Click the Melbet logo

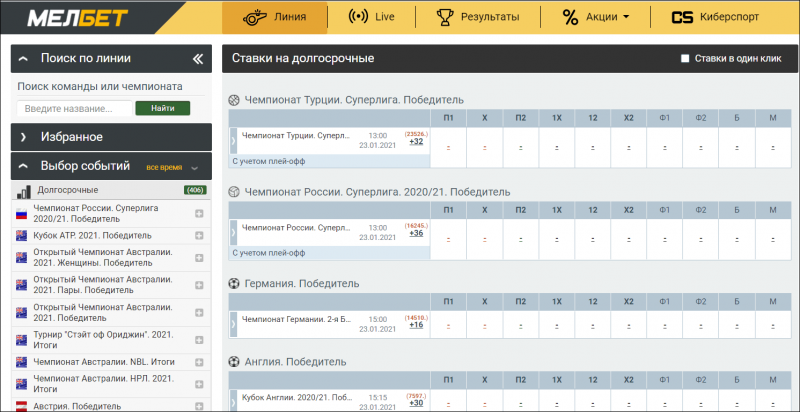pyautogui.click(x=77, y=18)
